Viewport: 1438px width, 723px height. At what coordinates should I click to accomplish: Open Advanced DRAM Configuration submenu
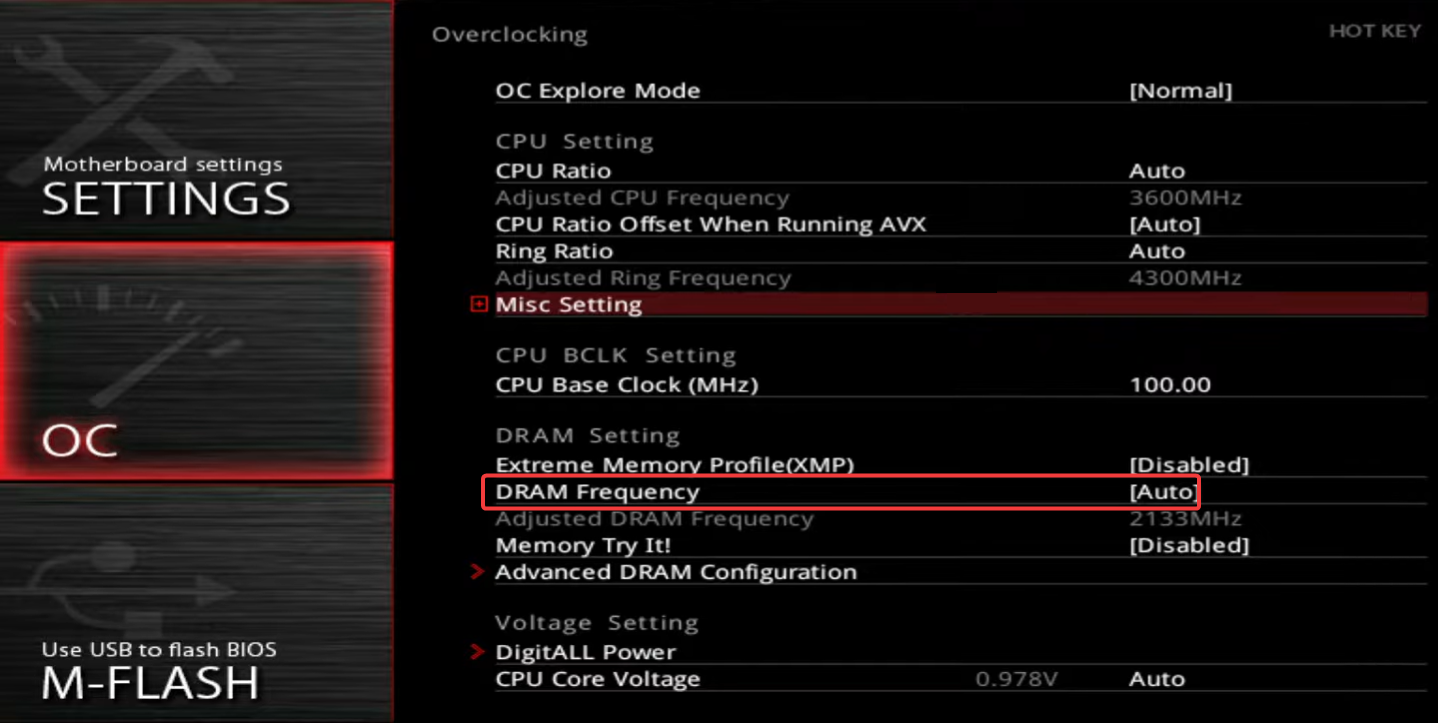point(676,572)
